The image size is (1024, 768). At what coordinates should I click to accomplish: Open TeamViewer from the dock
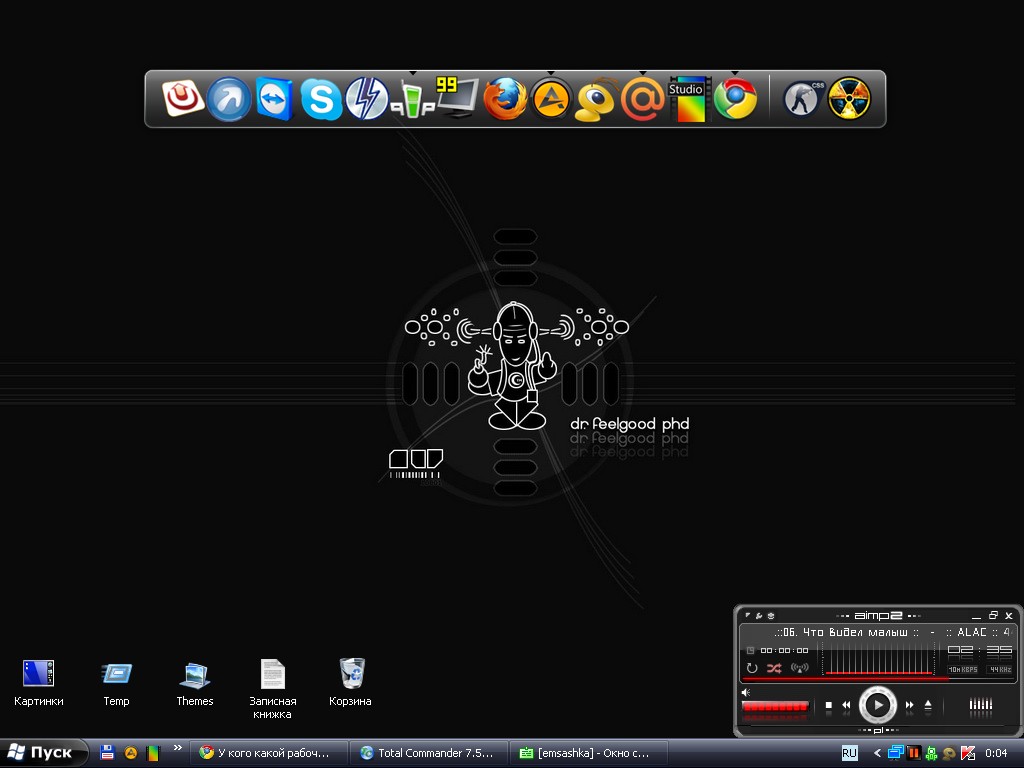(x=274, y=99)
